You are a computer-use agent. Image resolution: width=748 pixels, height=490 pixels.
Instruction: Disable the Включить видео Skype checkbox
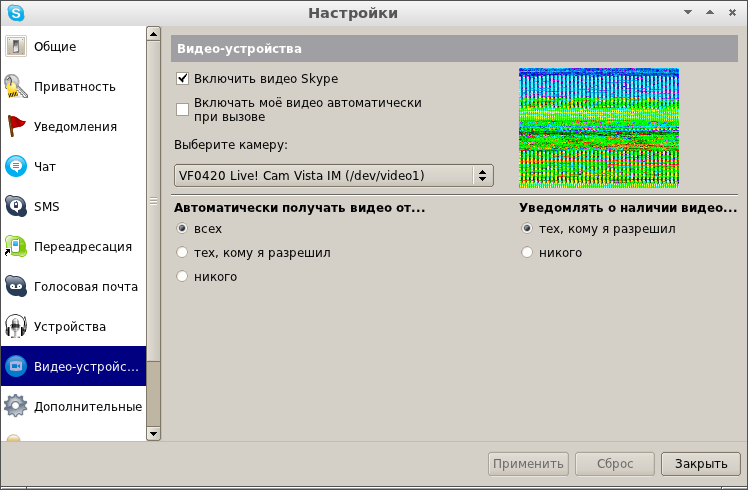tap(183, 79)
